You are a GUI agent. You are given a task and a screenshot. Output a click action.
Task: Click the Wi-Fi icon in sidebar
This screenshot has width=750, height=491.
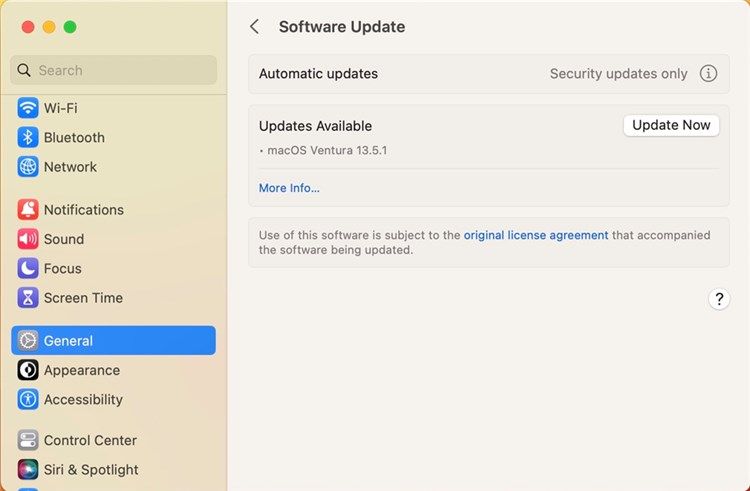pyautogui.click(x=28, y=108)
